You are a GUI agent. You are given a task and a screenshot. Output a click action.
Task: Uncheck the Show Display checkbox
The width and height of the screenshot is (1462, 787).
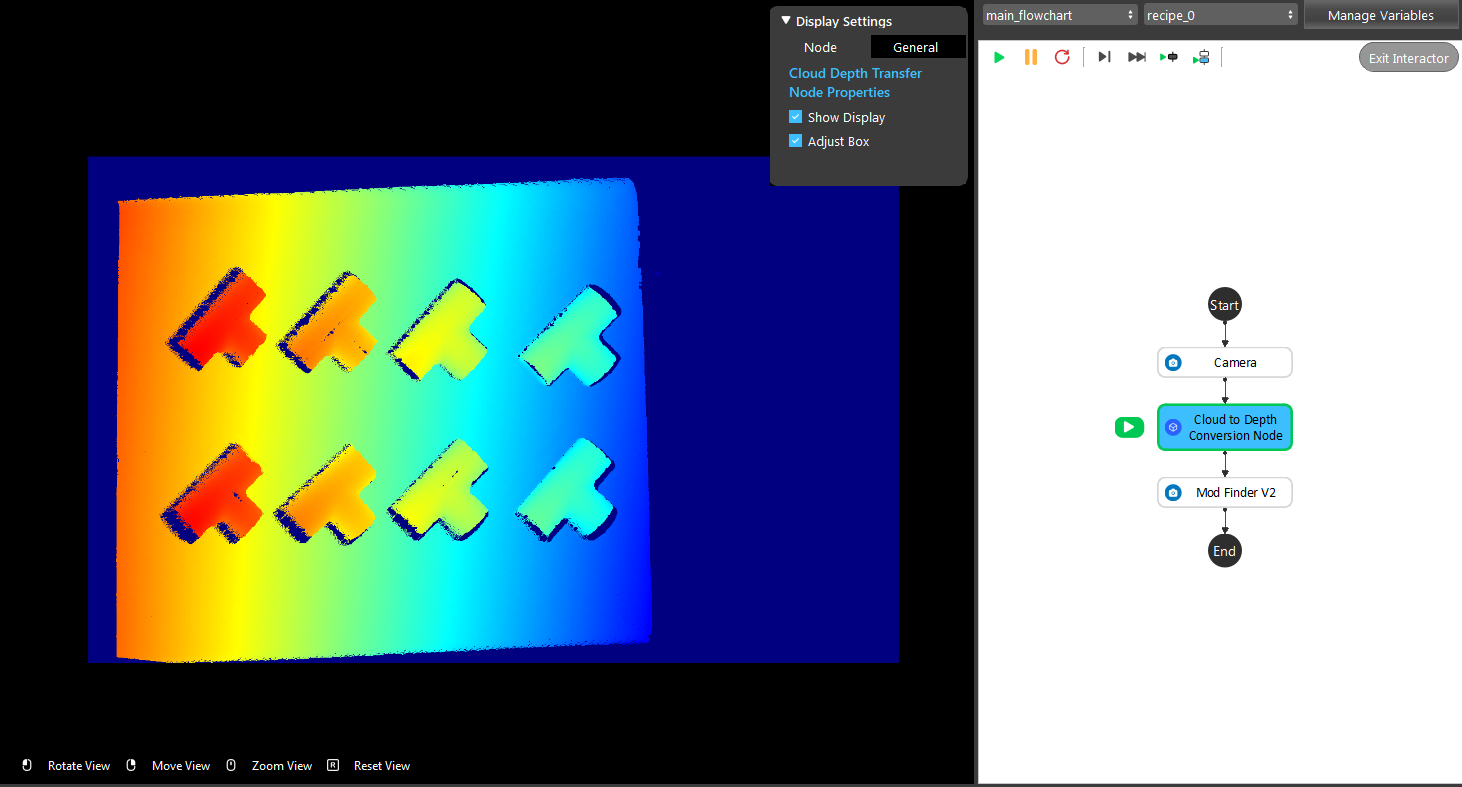[x=796, y=117]
